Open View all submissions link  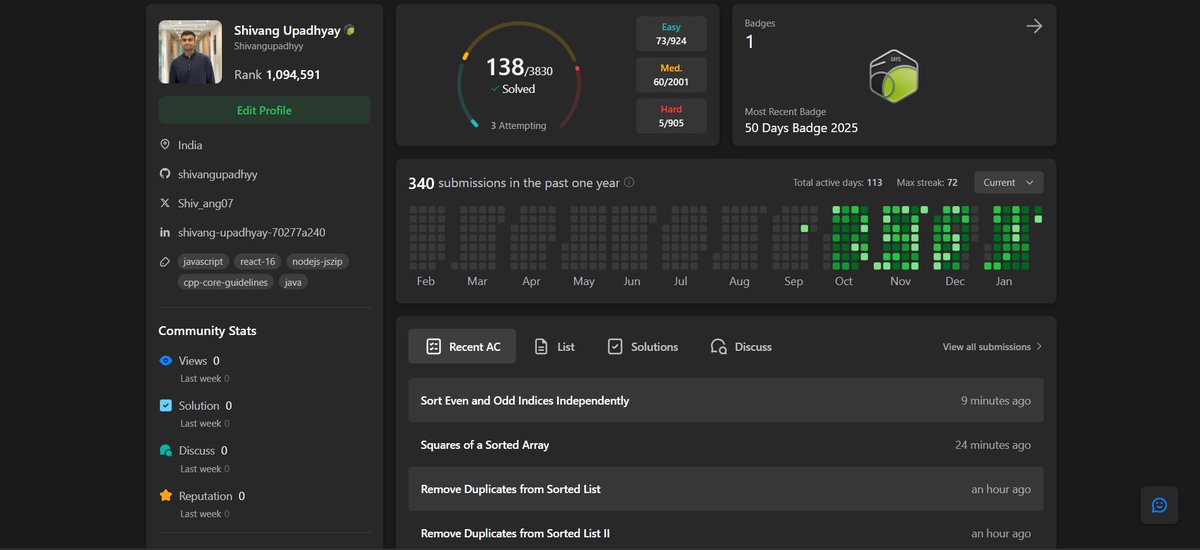click(x=992, y=347)
